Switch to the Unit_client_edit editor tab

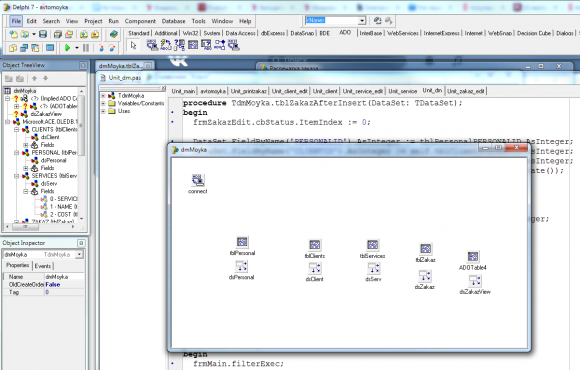pos(290,91)
